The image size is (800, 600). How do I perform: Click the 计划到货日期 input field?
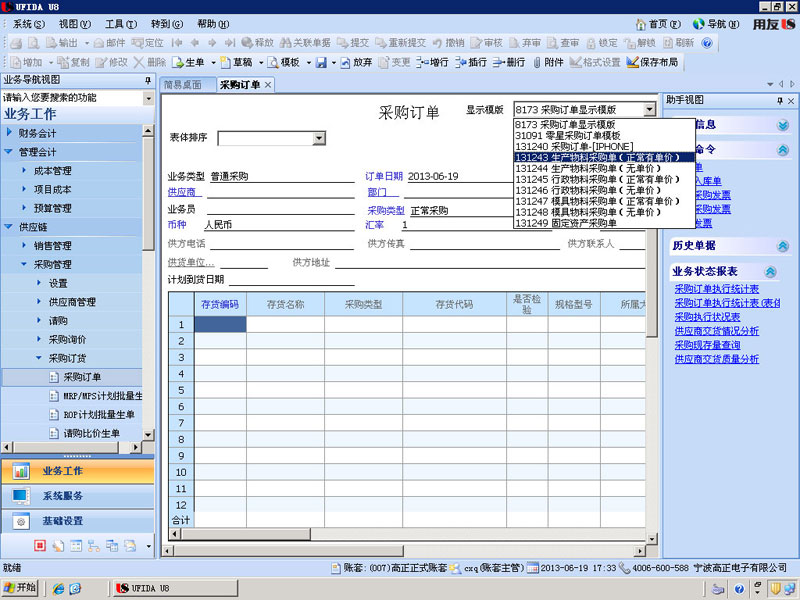(291, 280)
